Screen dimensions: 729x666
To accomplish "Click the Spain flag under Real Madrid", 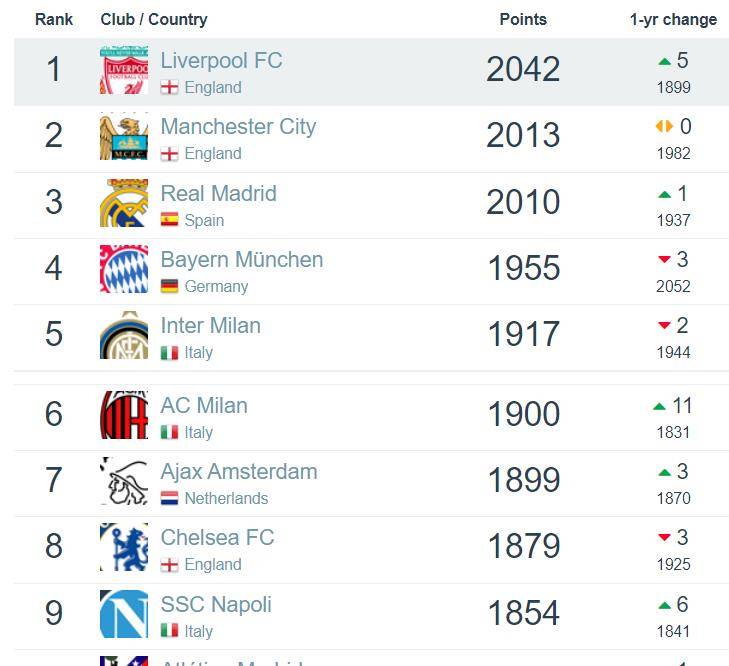I will (x=169, y=220).
